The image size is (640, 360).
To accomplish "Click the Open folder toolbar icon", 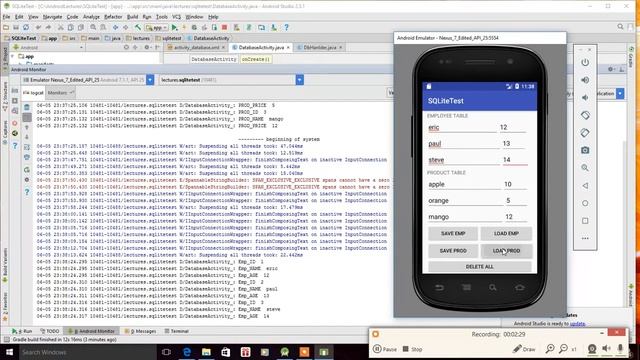I will coord(6,27).
